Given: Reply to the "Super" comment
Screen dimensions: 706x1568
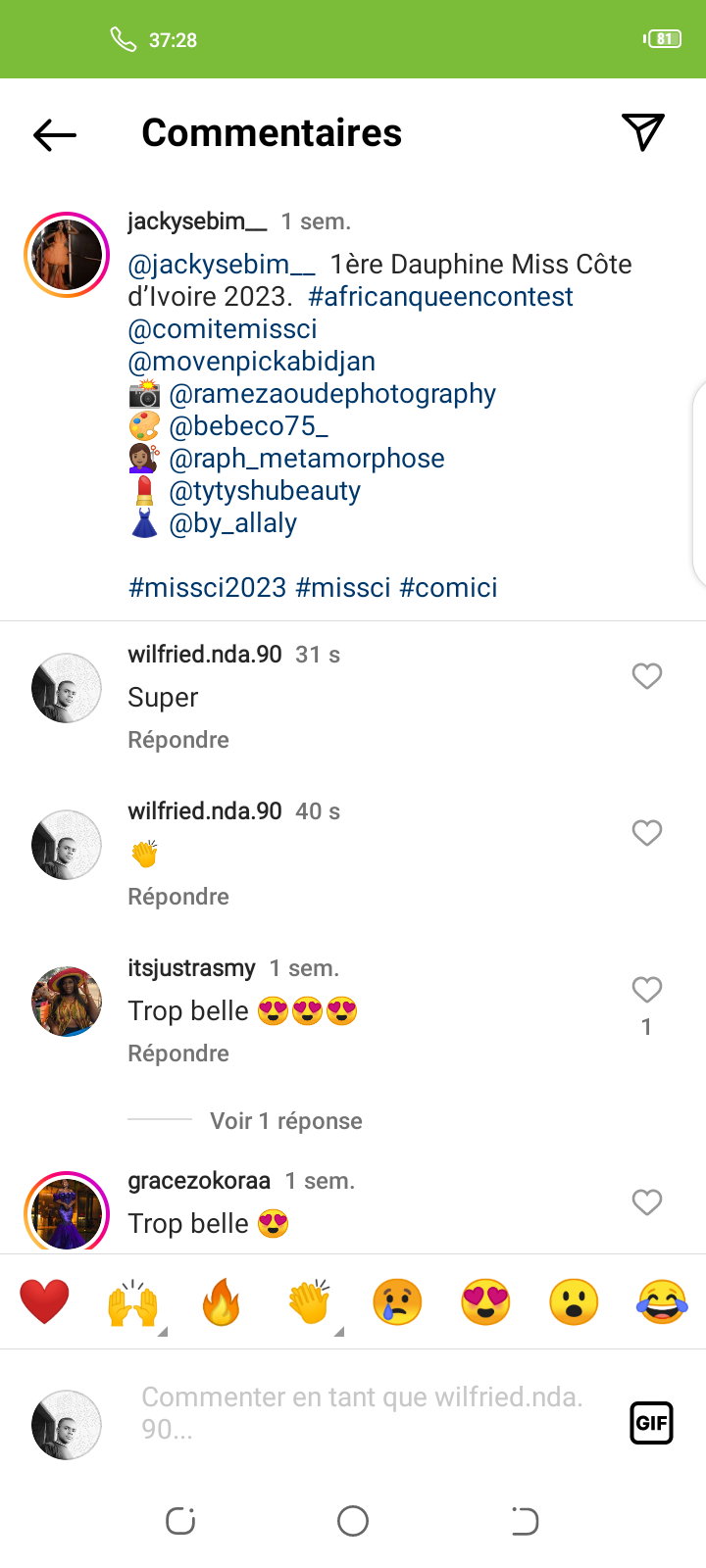Looking at the screenshot, I should (x=178, y=740).
